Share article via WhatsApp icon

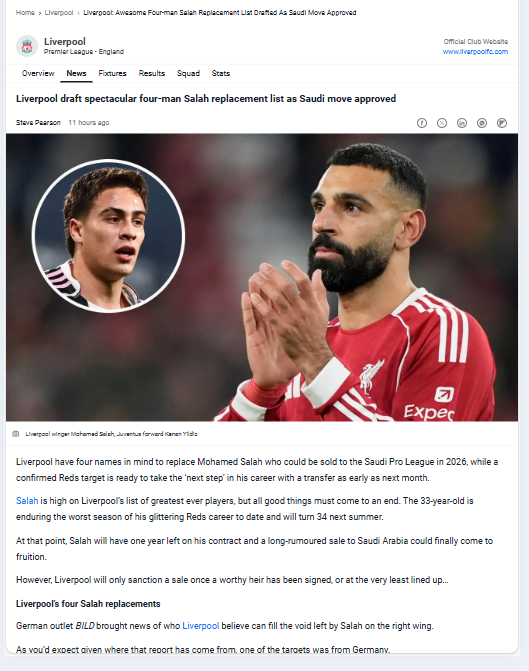point(482,123)
